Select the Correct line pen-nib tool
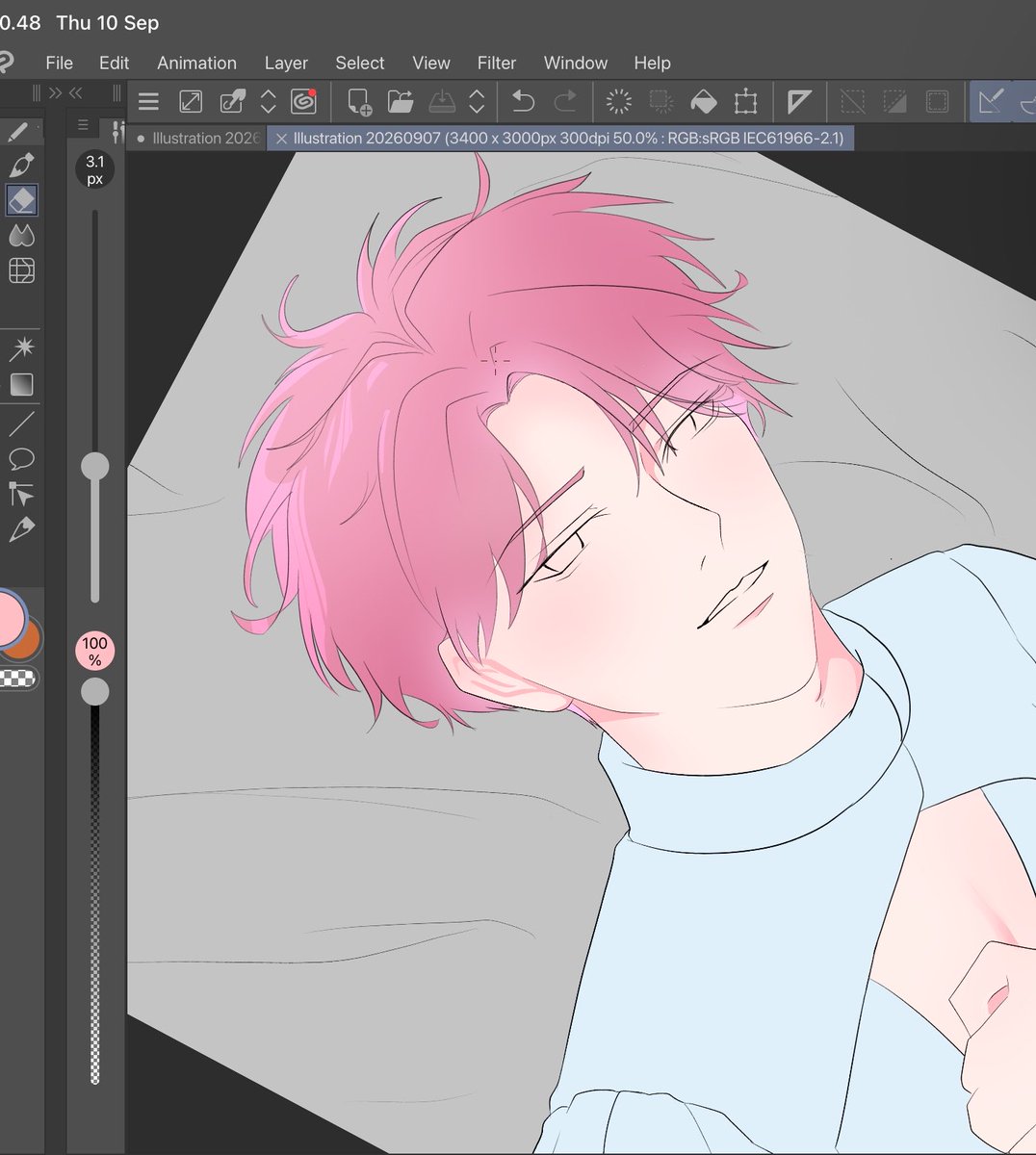 (21, 529)
